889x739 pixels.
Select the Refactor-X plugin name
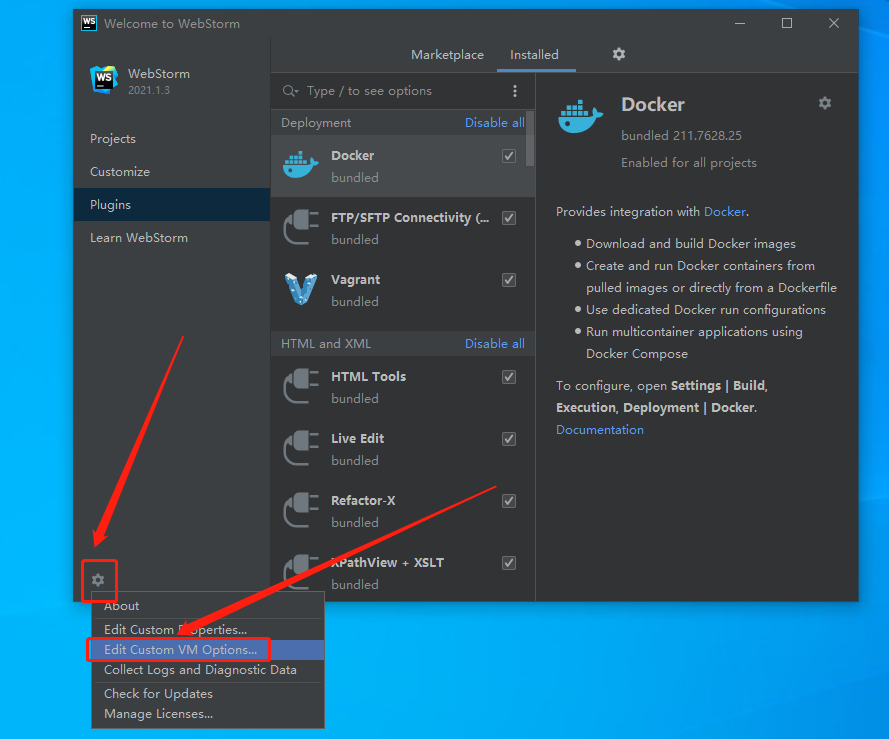tap(363, 501)
